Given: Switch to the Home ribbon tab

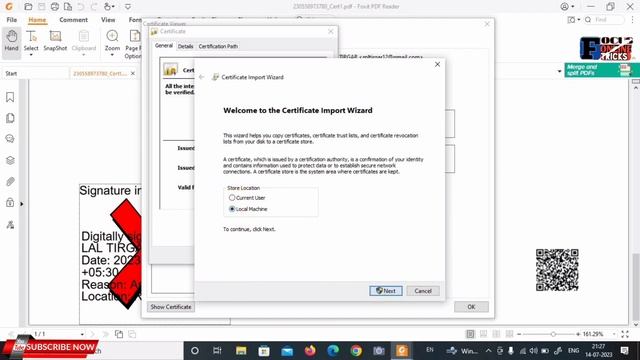Looking at the screenshot, I should pyautogui.click(x=37, y=20).
